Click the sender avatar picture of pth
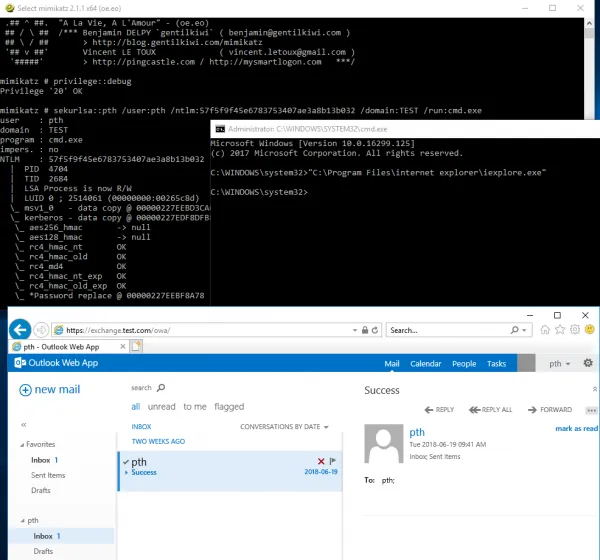Viewport: 600px width, 560px height. [383, 444]
